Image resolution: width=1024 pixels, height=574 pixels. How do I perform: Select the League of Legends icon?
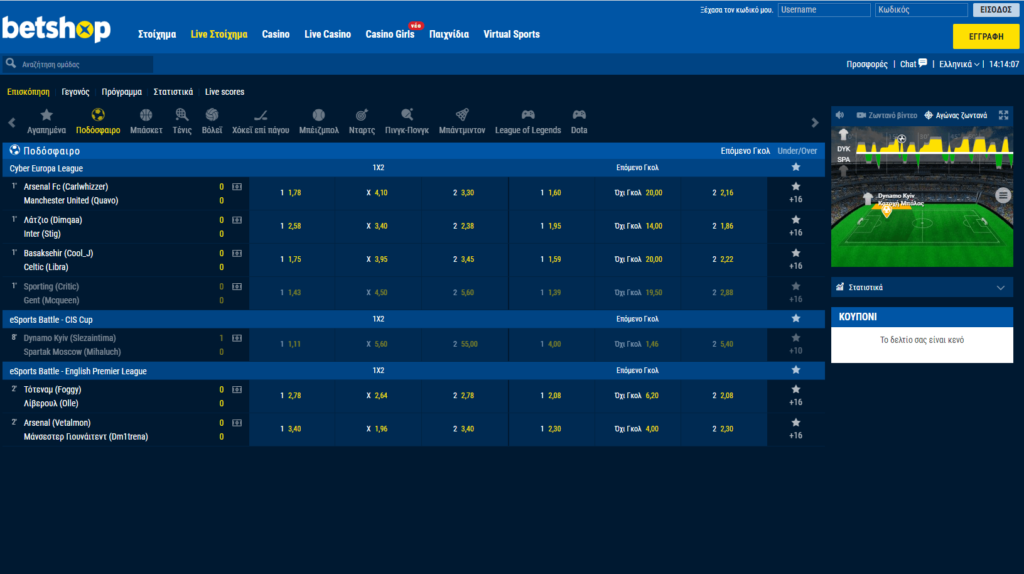[x=528, y=116]
